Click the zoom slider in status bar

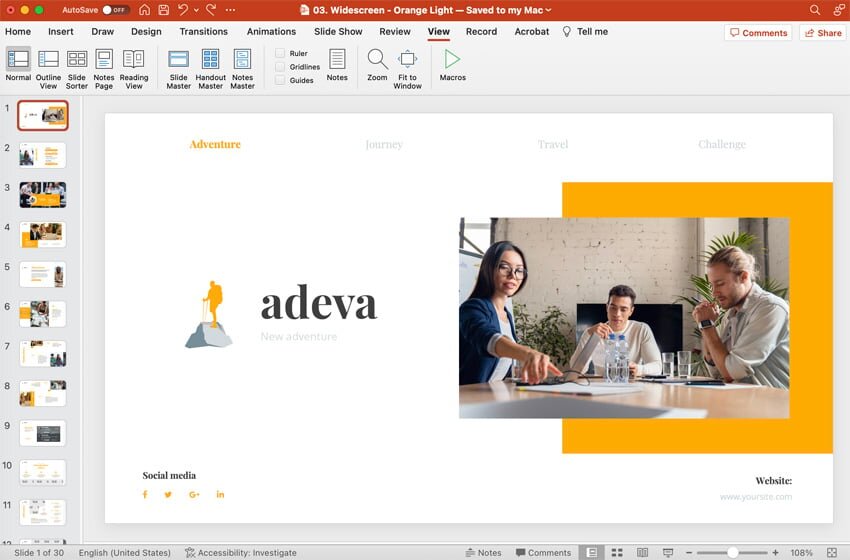click(x=733, y=552)
